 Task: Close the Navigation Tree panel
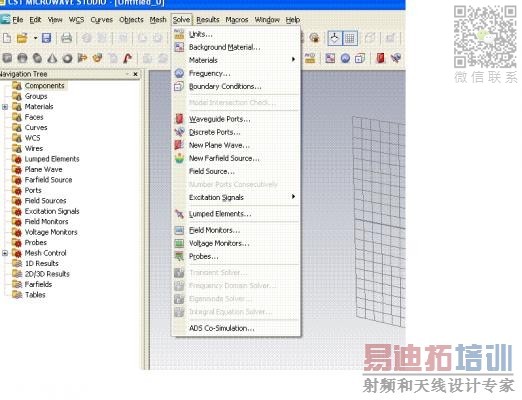coord(135,74)
